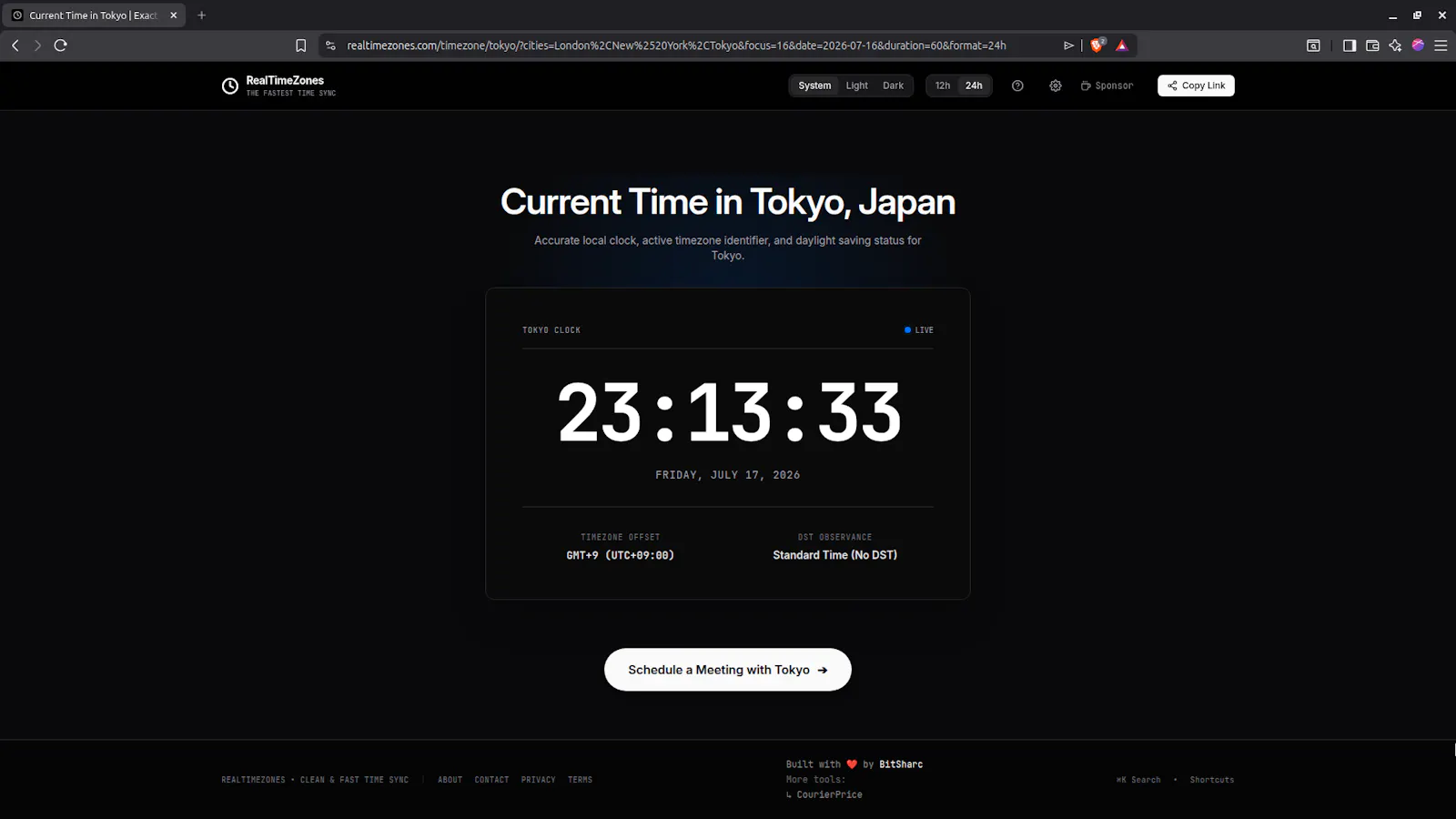Close the Current Time in Tokyo tab
This screenshot has height=819, width=1456.
tap(173, 15)
